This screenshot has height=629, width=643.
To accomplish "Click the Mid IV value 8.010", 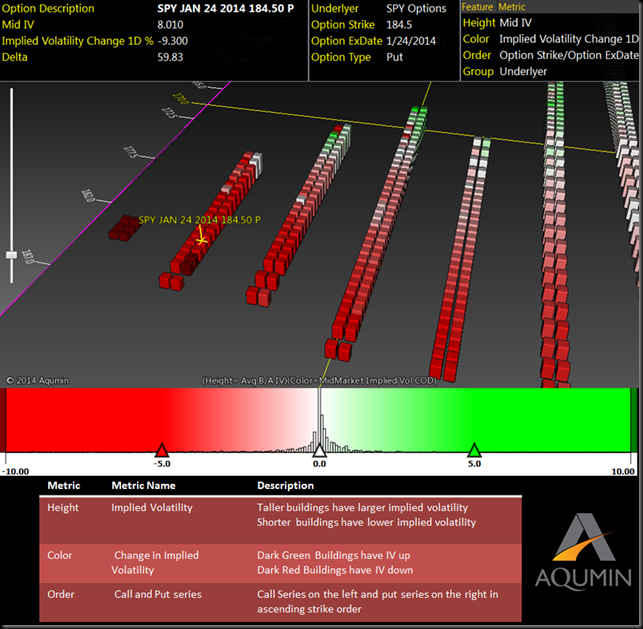I will 170,25.
